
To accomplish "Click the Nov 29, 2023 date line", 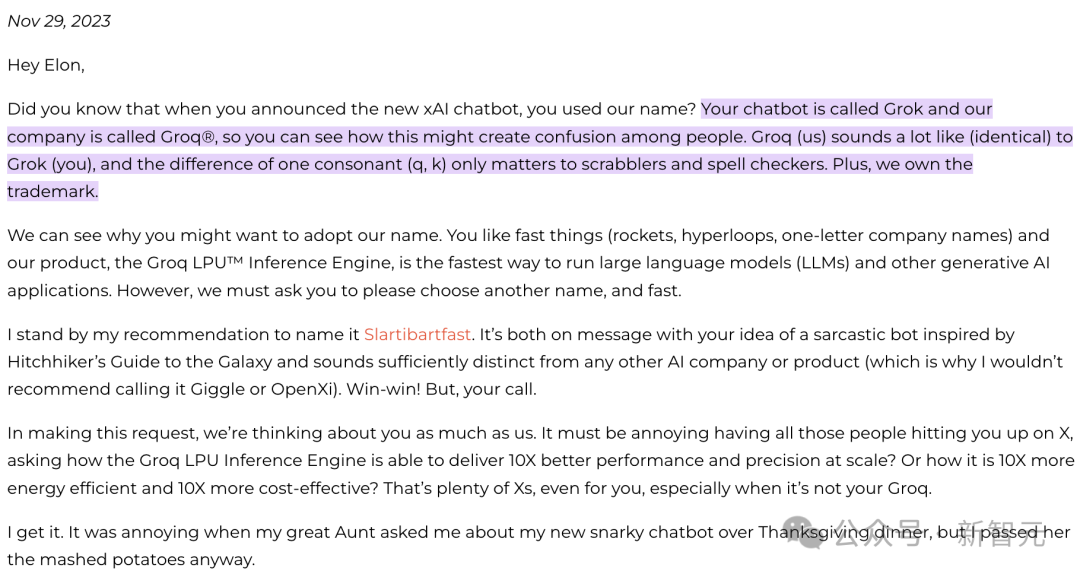I will tap(59, 21).
